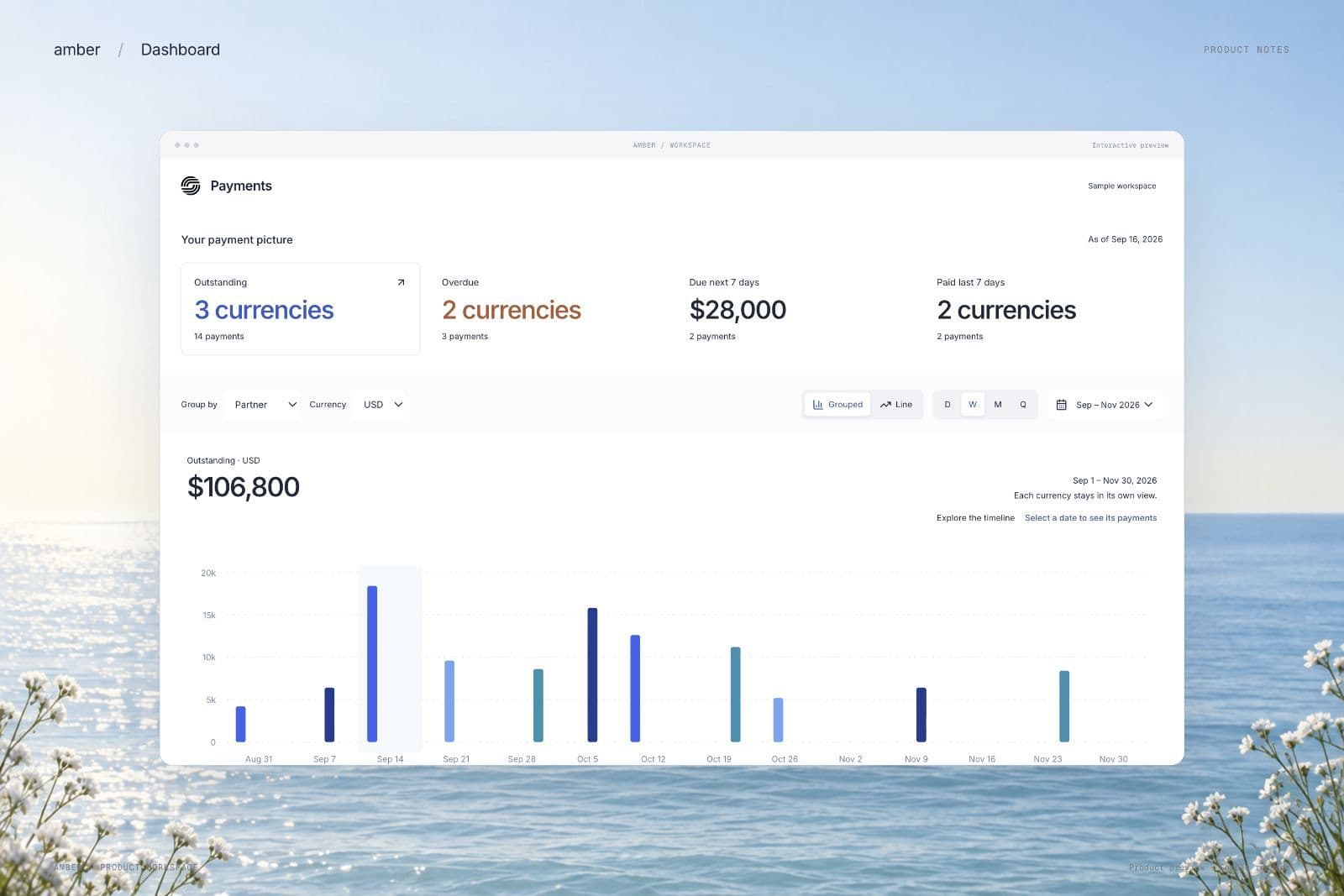Switch chart to Grouped view
This screenshot has width=1344, height=896.
(x=837, y=405)
